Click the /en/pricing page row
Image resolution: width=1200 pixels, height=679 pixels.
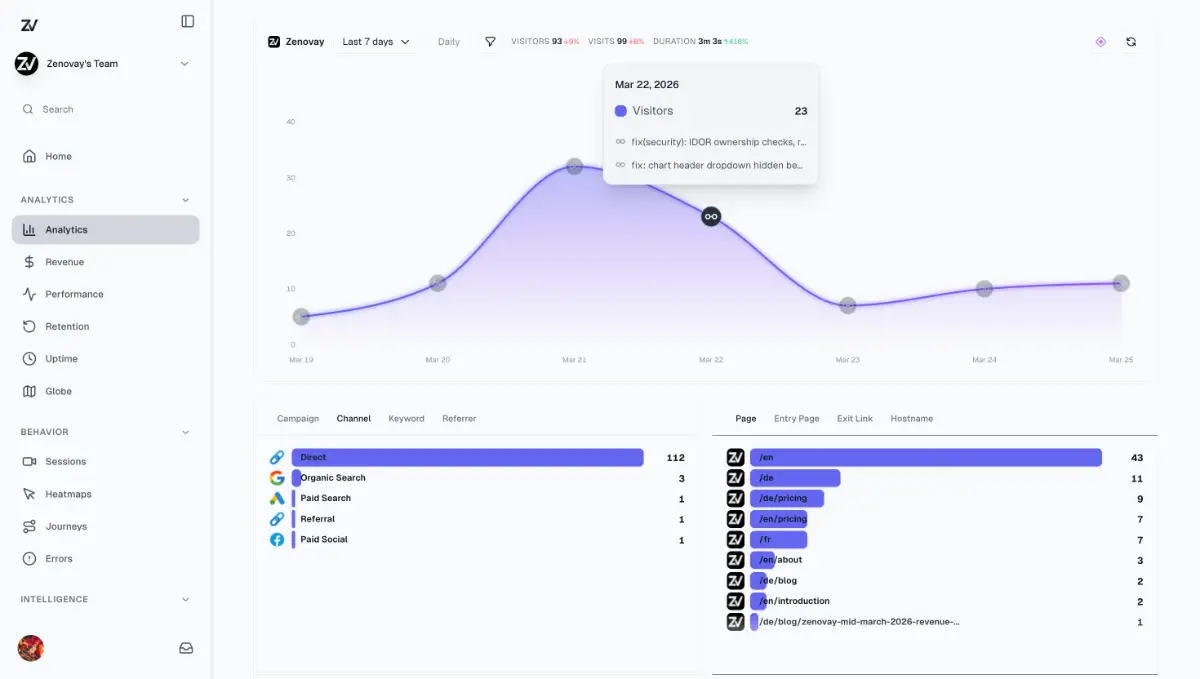pos(935,519)
